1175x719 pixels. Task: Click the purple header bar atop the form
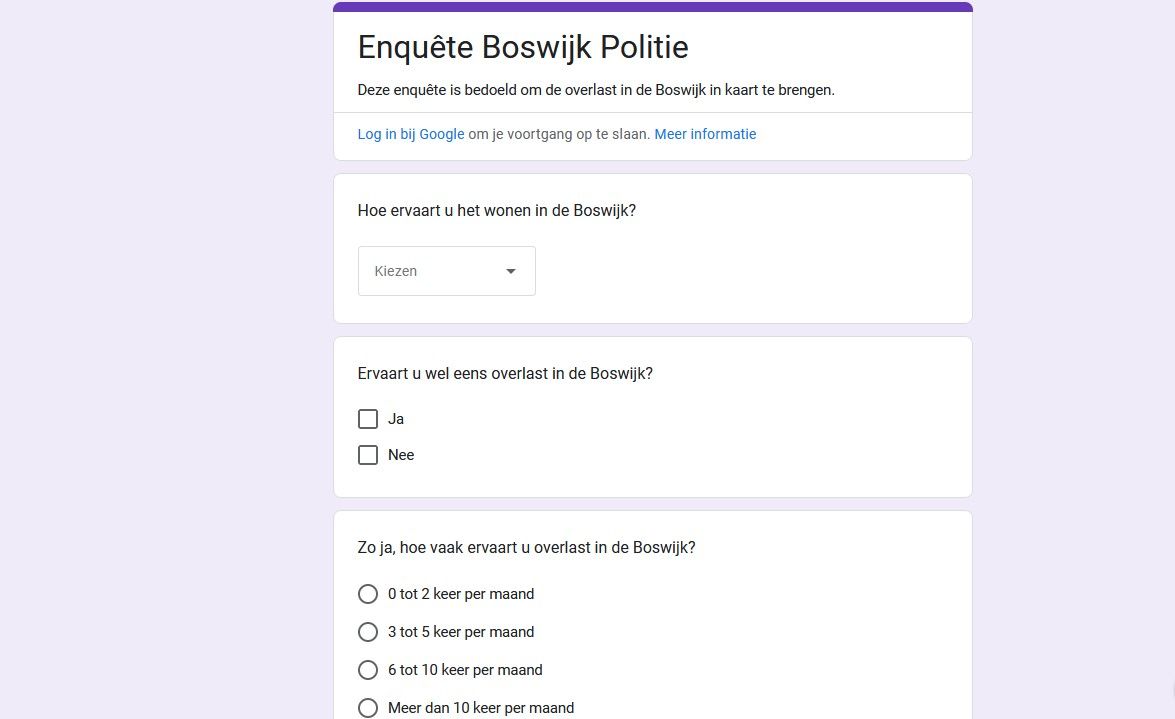(652, 7)
